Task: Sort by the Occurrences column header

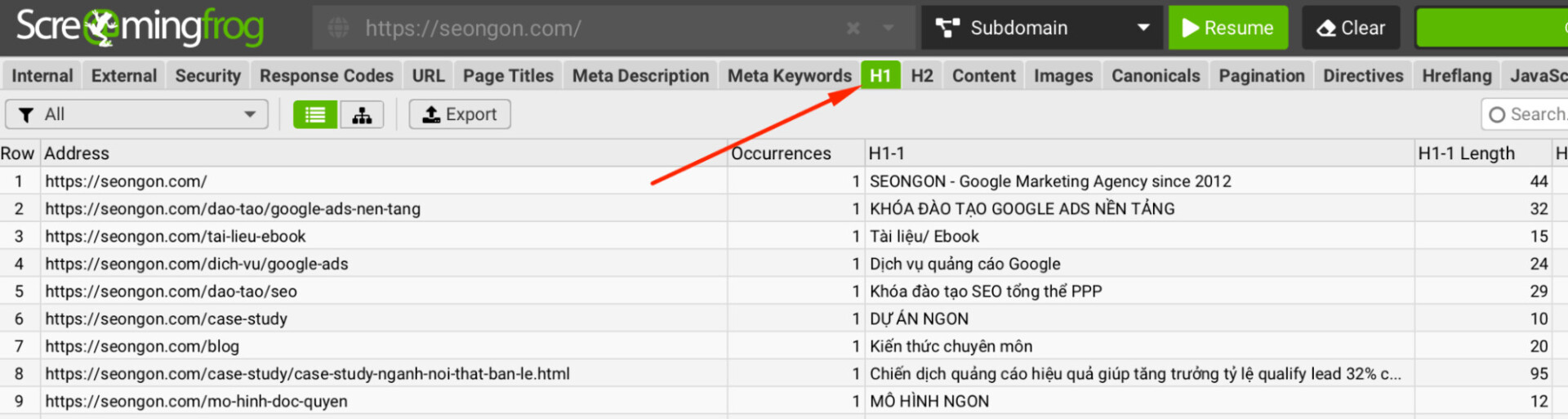Action: click(796, 154)
